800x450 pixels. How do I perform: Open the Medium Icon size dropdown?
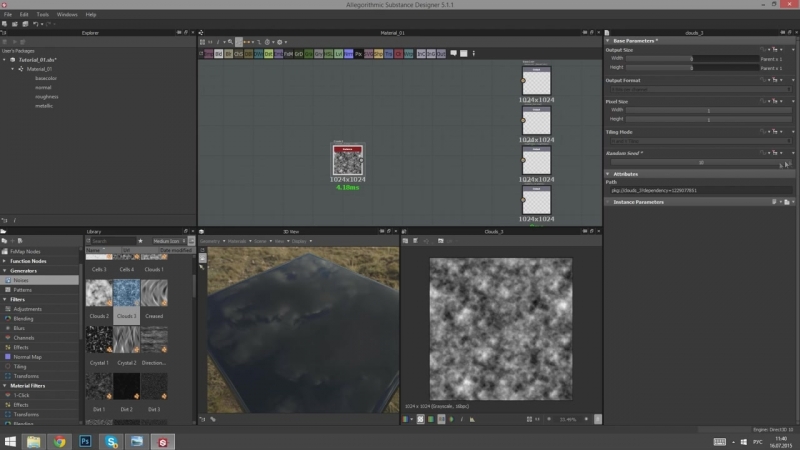pos(169,241)
